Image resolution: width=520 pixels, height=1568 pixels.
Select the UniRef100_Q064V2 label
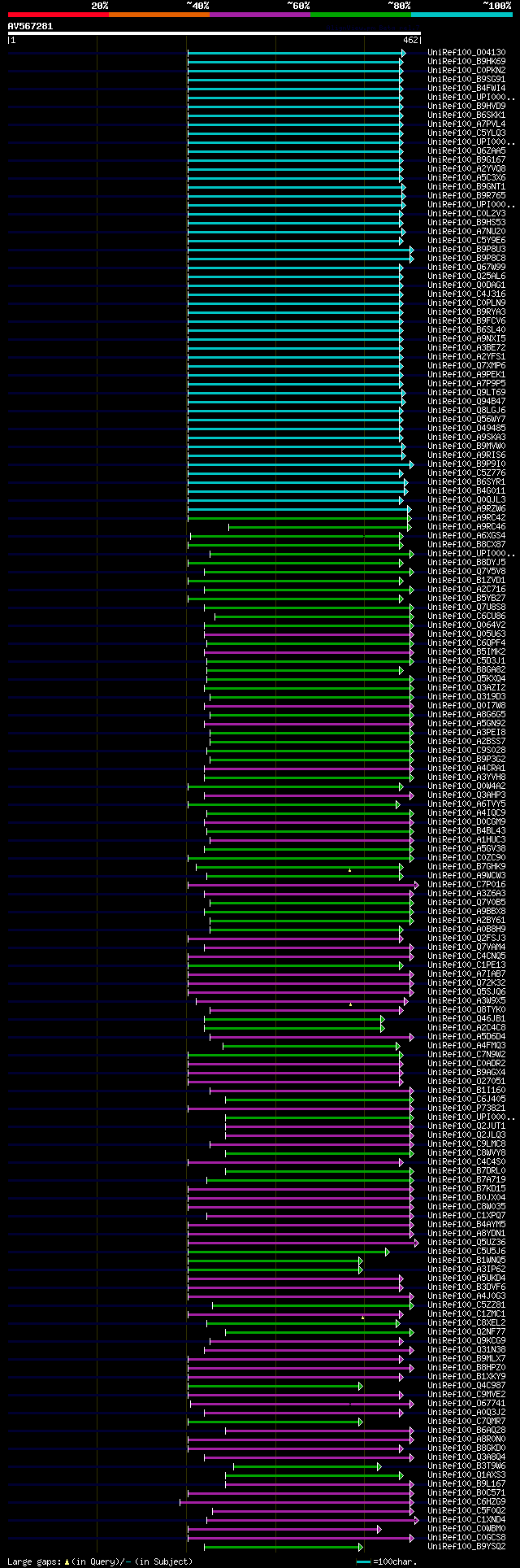(466, 625)
